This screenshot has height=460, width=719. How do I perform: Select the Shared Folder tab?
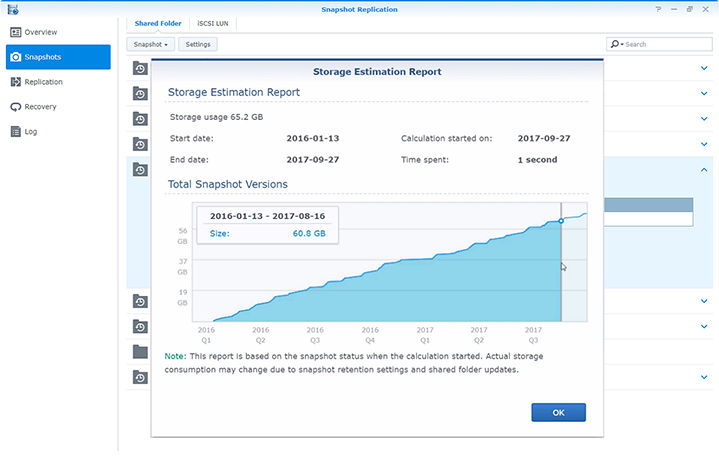157,23
